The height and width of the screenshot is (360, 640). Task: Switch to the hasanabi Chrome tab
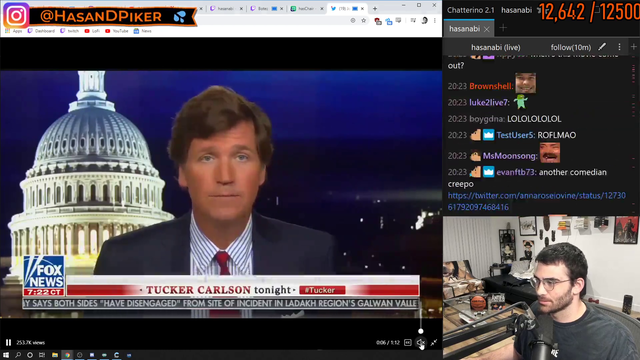tap(226, 9)
